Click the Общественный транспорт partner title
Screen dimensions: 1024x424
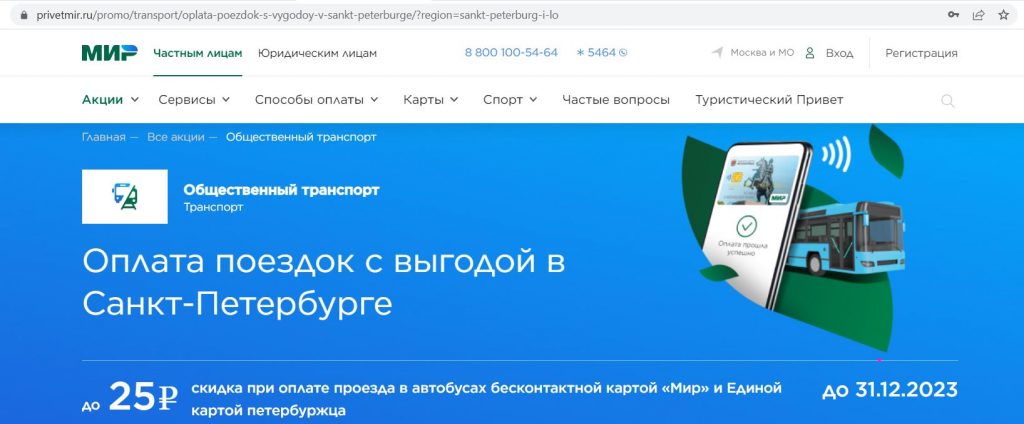(x=281, y=190)
